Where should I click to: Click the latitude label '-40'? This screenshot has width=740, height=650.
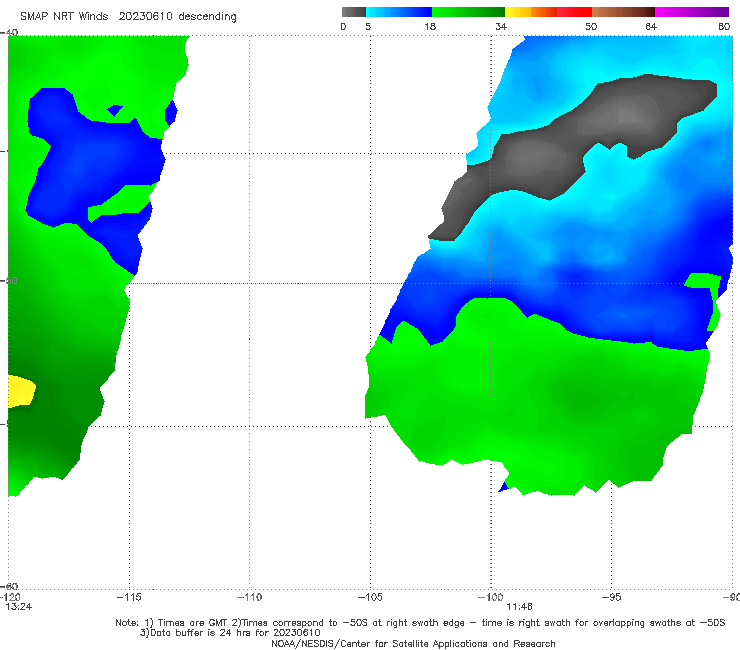(9, 32)
